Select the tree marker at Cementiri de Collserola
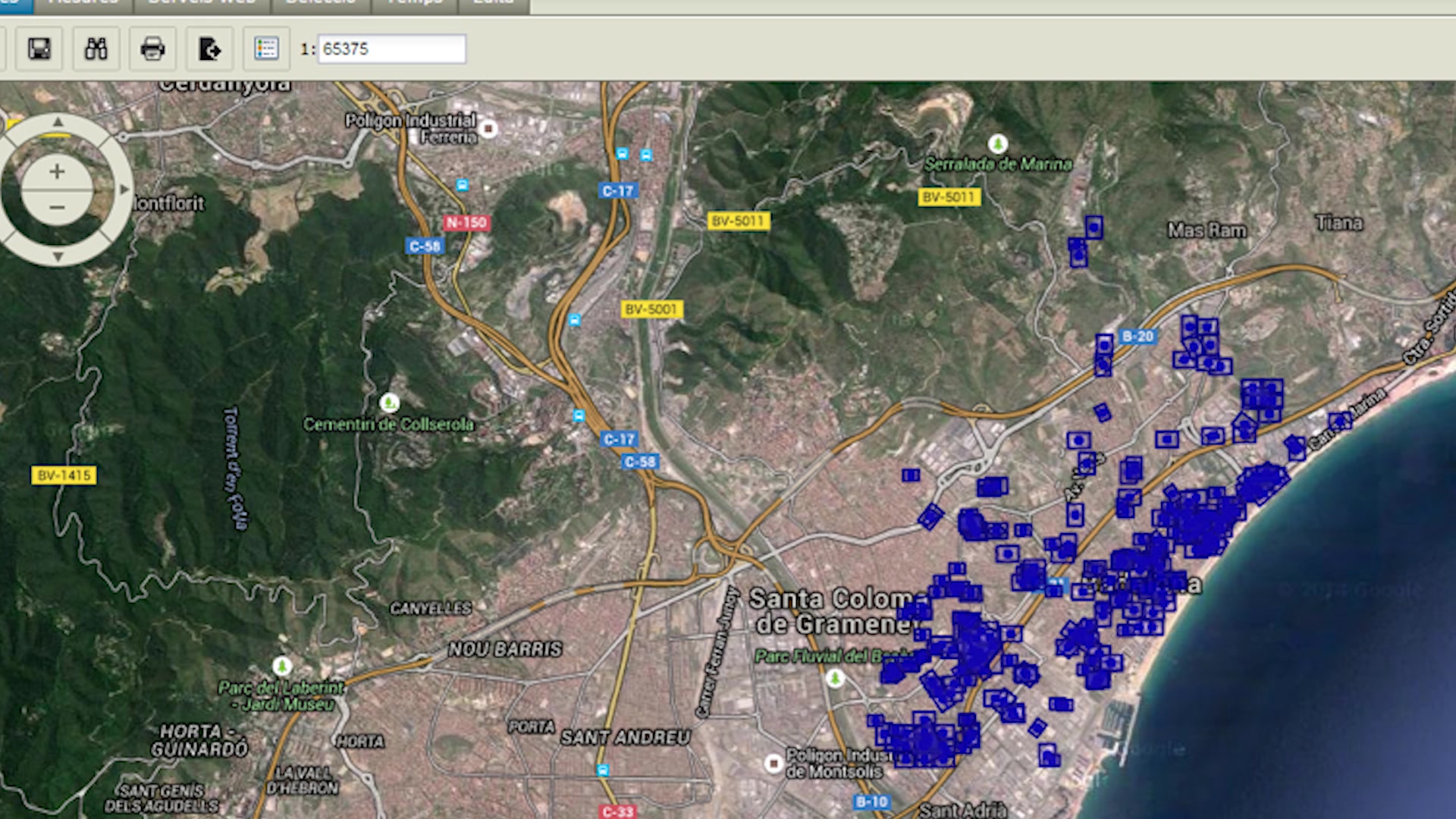Image resolution: width=1456 pixels, height=819 pixels. pos(389,404)
